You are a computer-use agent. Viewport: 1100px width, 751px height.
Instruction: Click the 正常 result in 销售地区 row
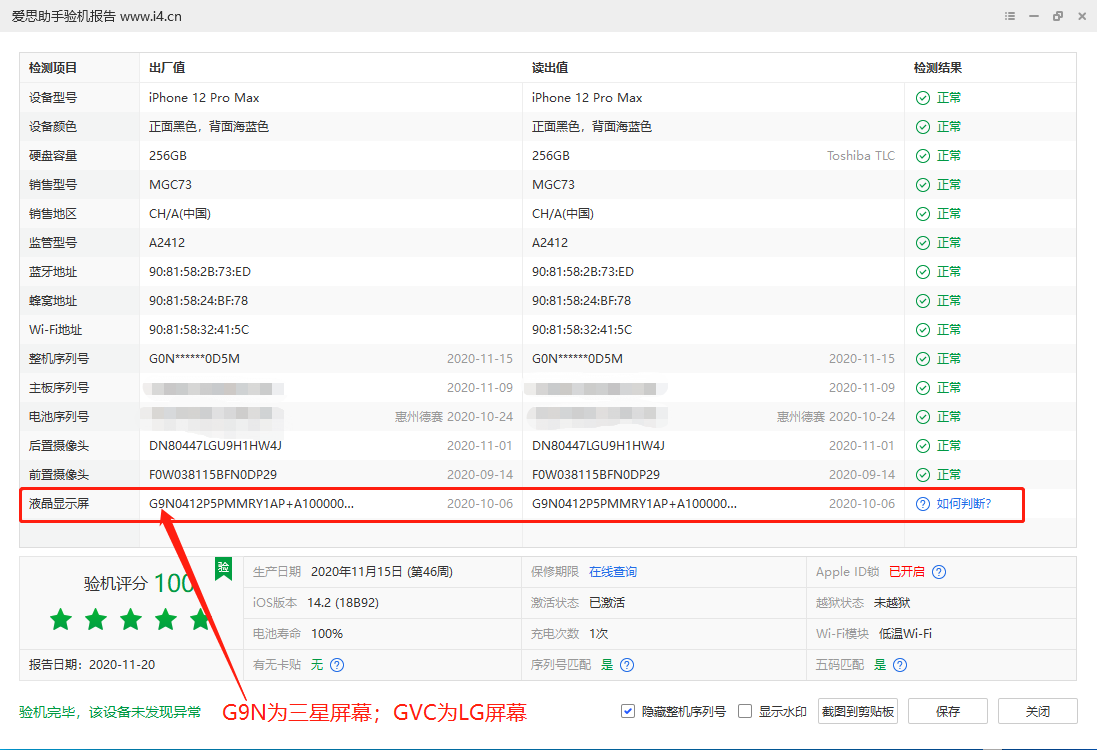click(x=949, y=214)
